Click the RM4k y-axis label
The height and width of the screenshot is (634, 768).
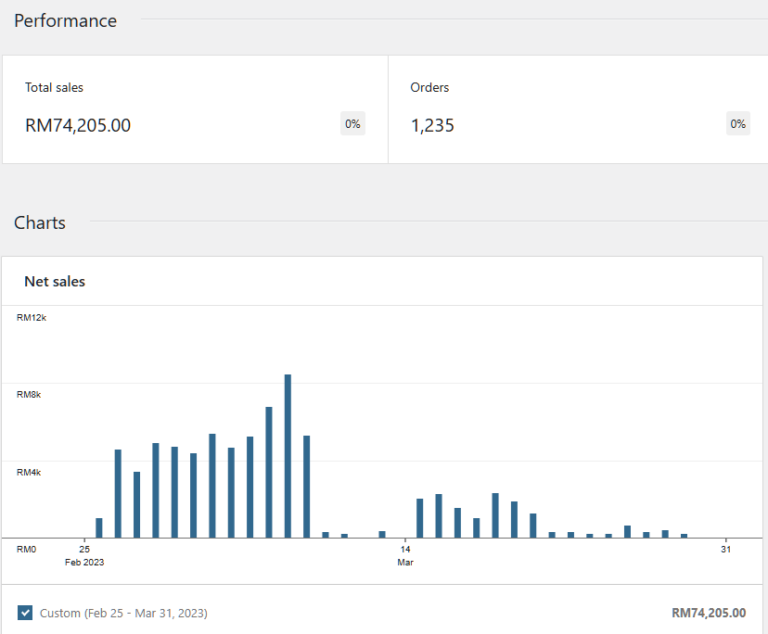pos(29,472)
